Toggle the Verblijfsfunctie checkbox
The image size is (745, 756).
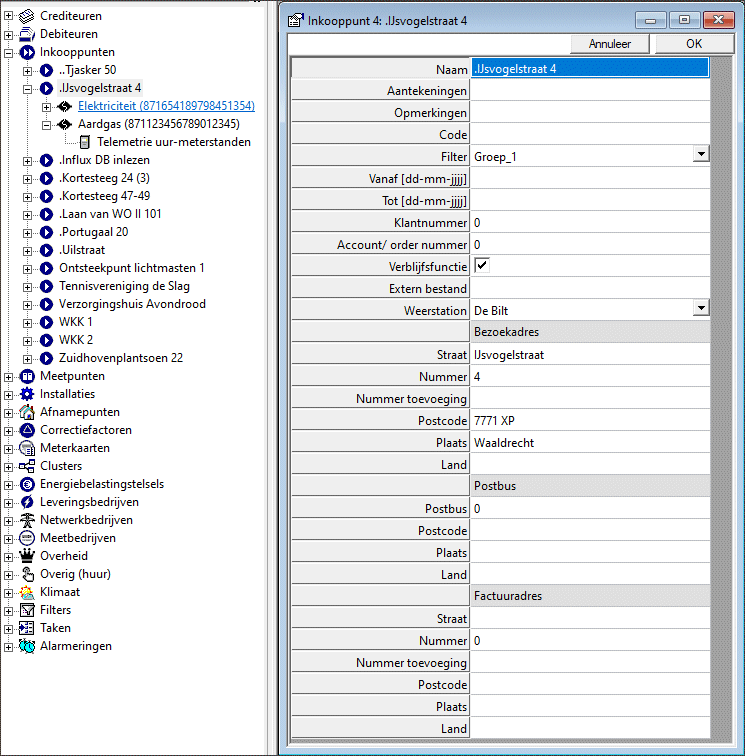point(482,266)
